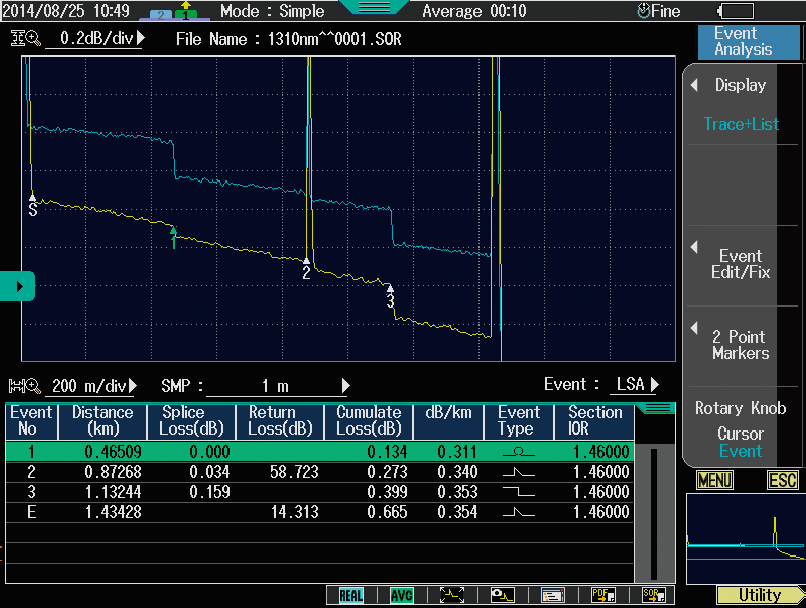The image size is (806, 608).
Task: Click the horizontal zoom magnifier icon
Action: (25, 385)
